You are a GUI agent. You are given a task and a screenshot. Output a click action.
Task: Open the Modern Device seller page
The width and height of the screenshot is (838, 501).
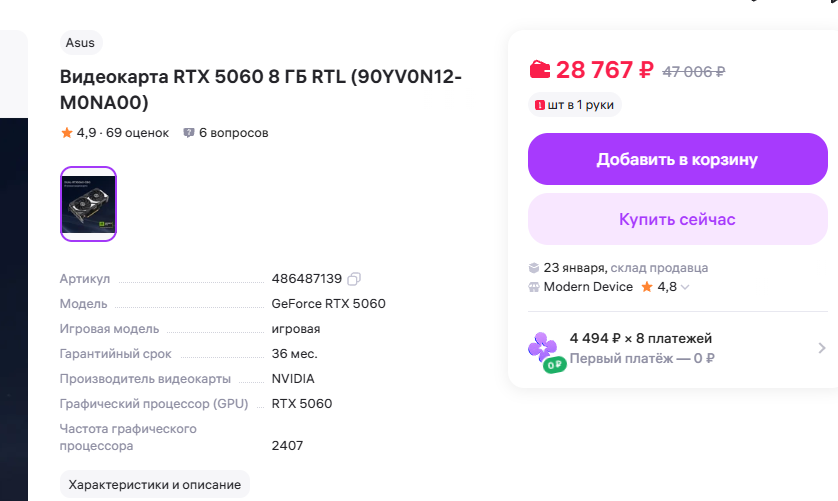tap(588, 287)
